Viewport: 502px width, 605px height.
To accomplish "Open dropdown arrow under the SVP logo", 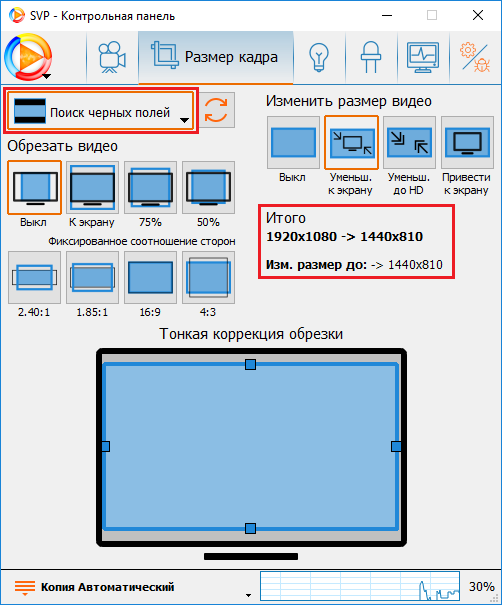I will (46, 76).
